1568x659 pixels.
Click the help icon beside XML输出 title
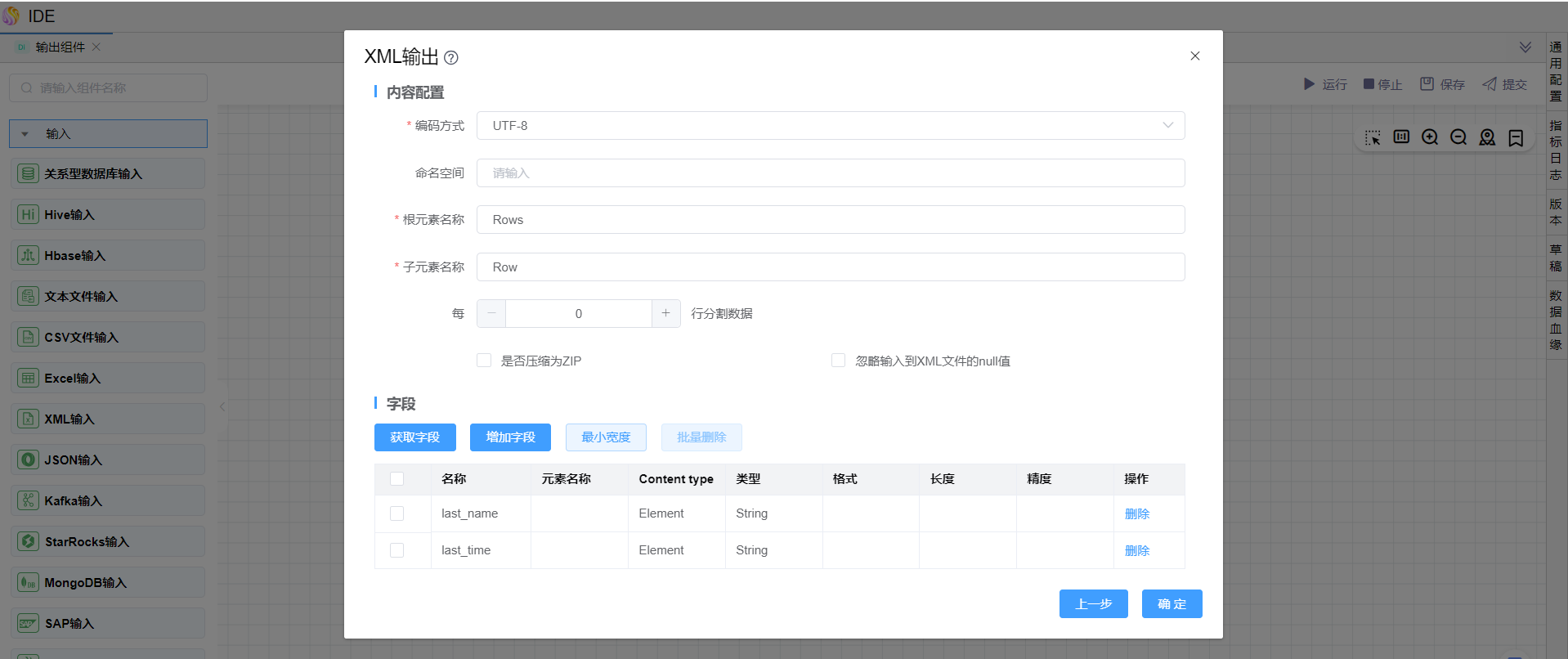click(451, 58)
